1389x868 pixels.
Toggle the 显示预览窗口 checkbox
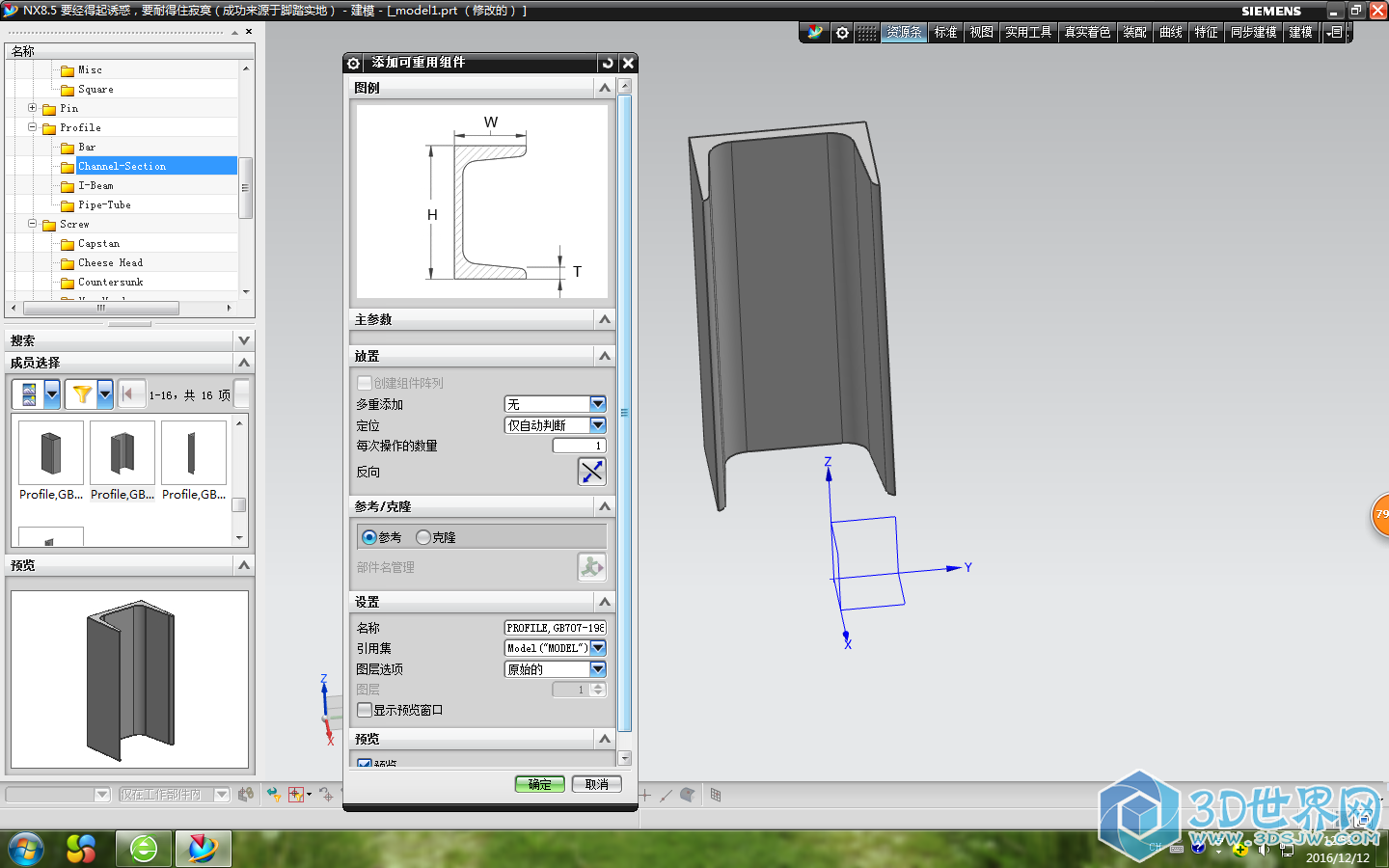point(365,710)
